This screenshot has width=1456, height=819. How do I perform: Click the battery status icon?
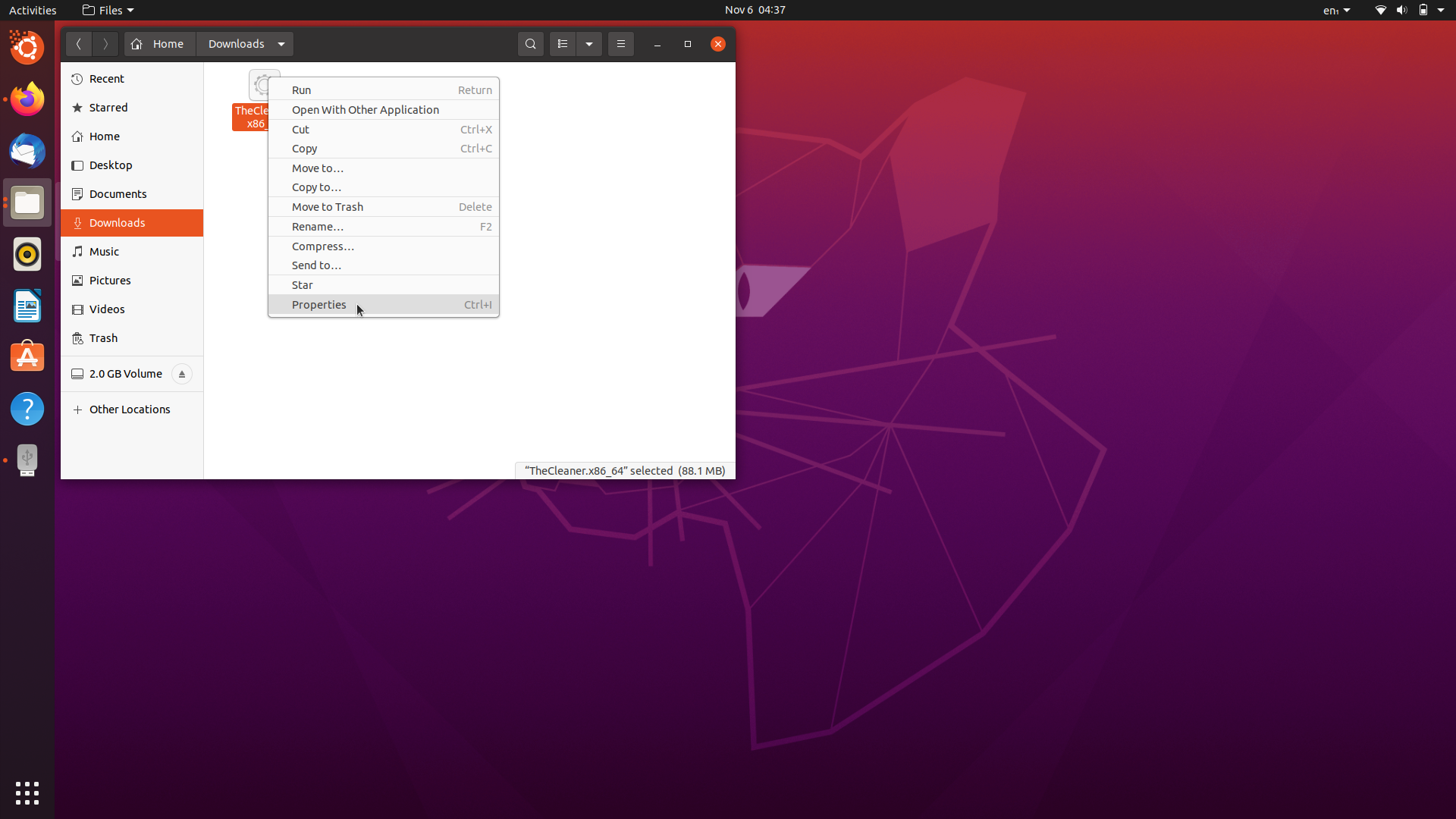(x=1423, y=10)
